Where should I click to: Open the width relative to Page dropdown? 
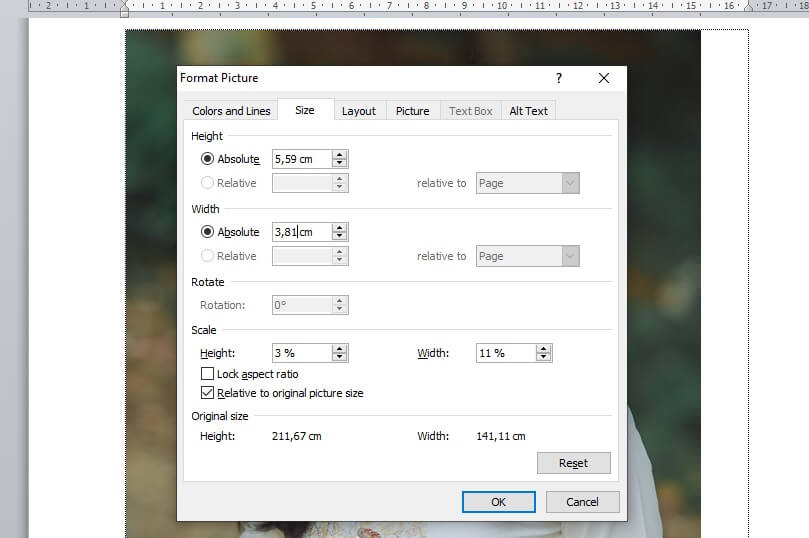click(527, 256)
